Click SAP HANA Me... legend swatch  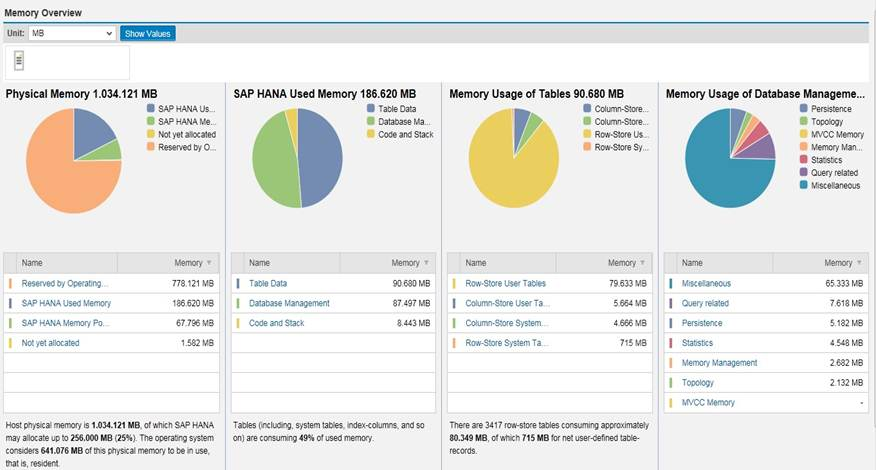[150, 121]
